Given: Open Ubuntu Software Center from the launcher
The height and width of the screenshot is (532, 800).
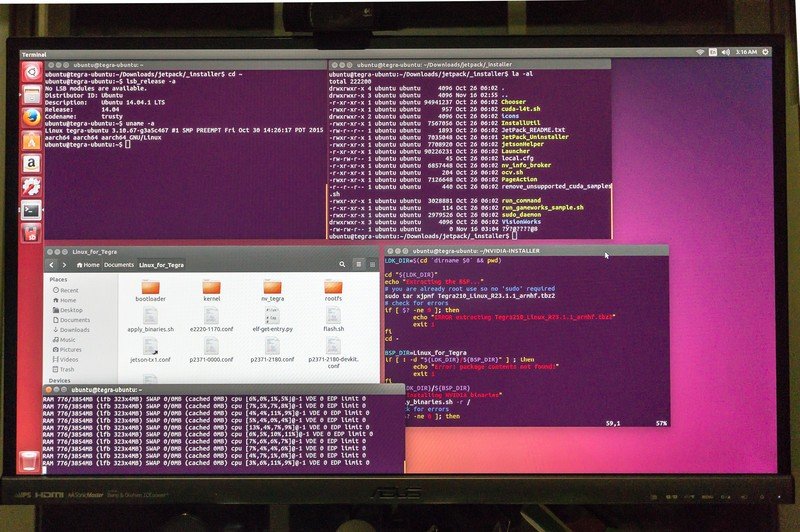Looking at the screenshot, I should pos(32,141).
